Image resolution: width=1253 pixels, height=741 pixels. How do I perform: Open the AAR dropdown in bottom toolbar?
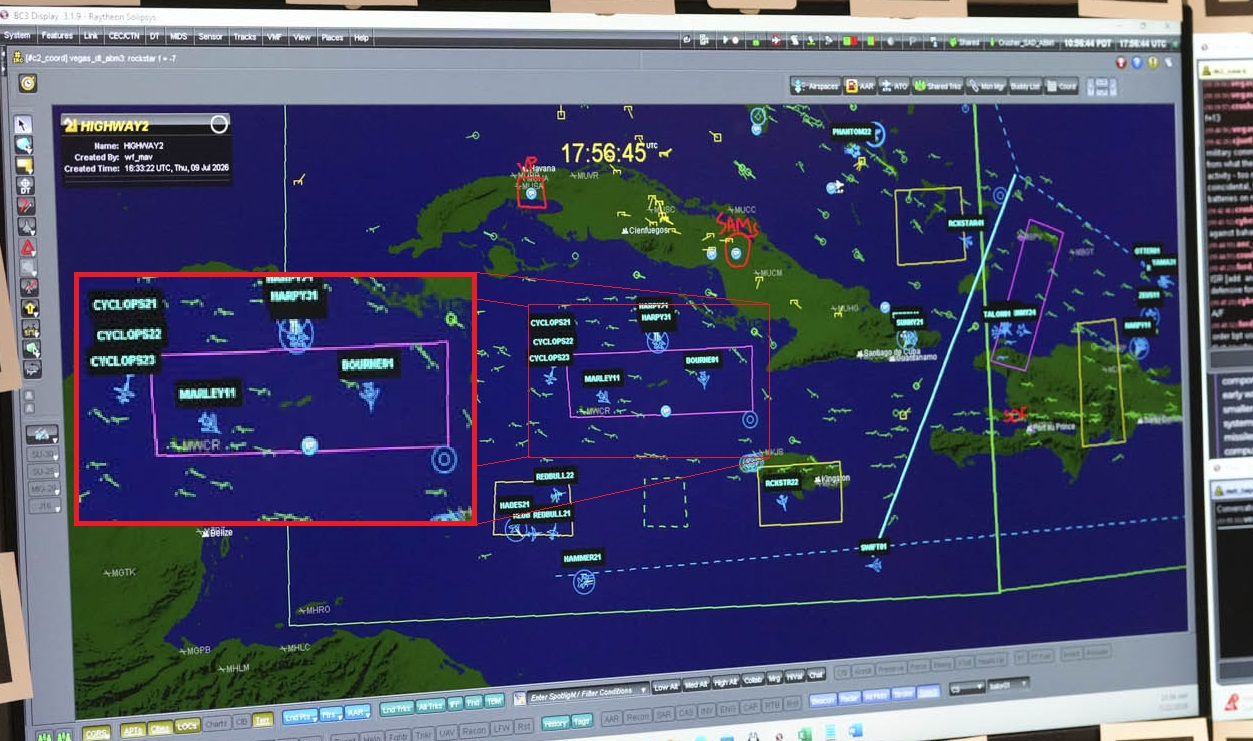coord(358,712)
